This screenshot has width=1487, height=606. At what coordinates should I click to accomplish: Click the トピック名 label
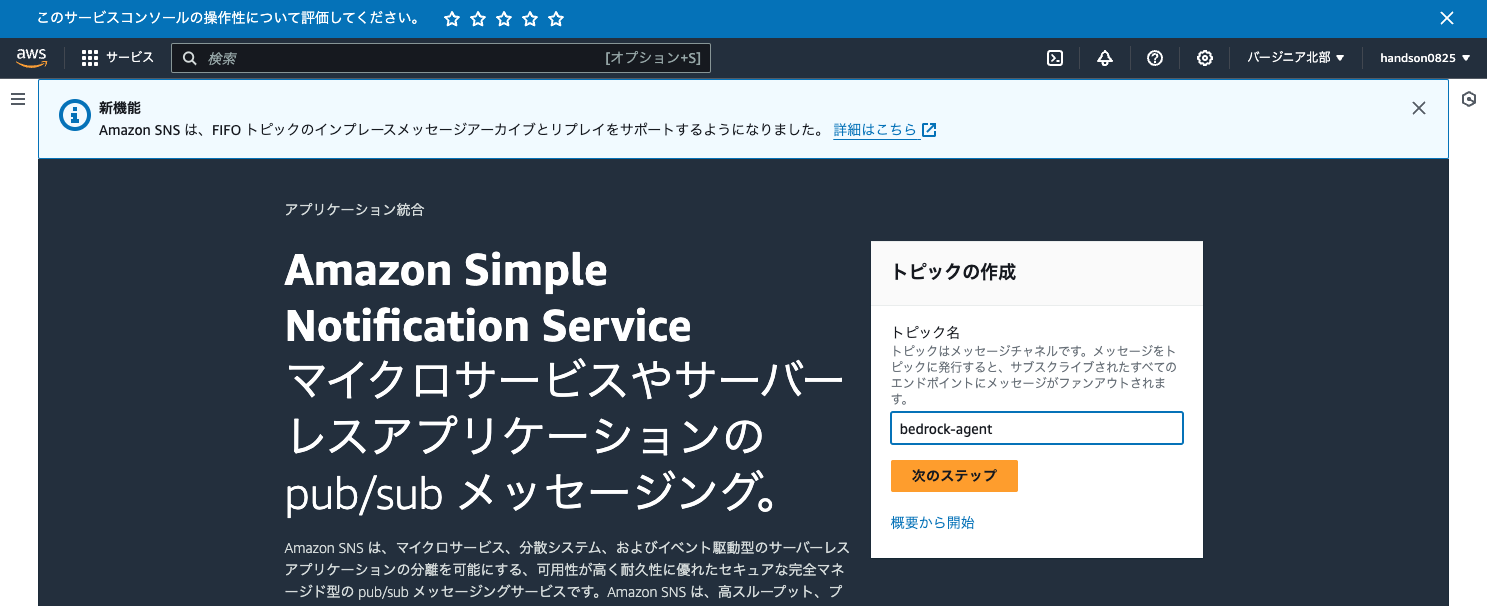point(925,332)
